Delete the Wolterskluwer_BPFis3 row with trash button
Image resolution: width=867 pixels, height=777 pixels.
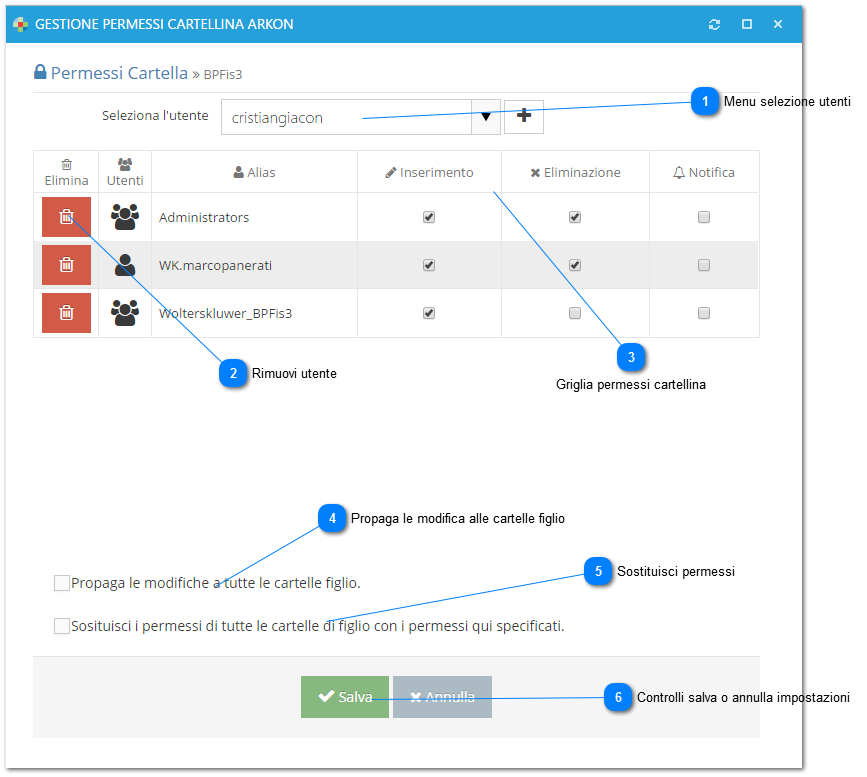(x=66, y=313)
